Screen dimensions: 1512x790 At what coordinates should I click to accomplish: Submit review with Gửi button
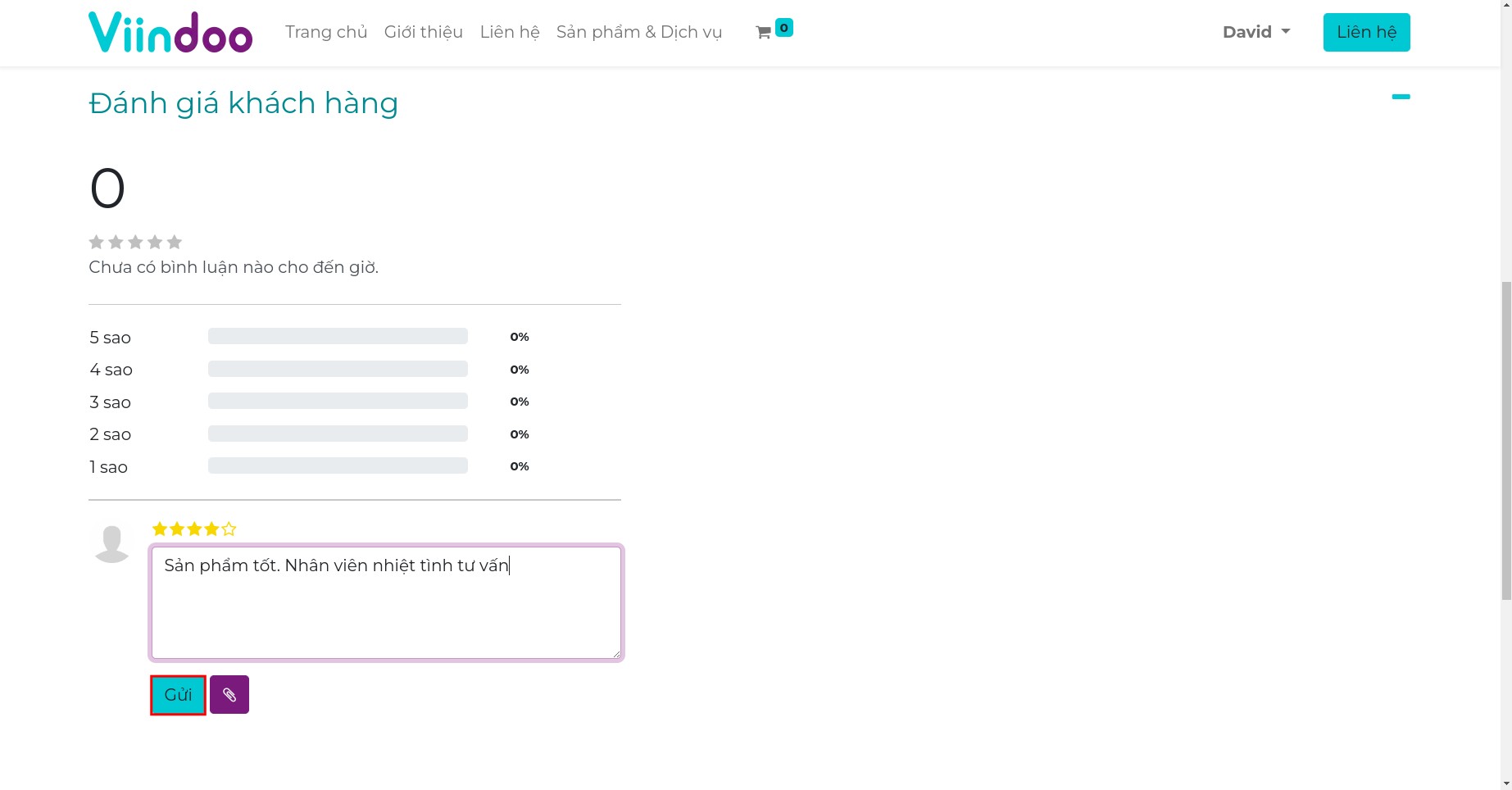click(178, 695)
